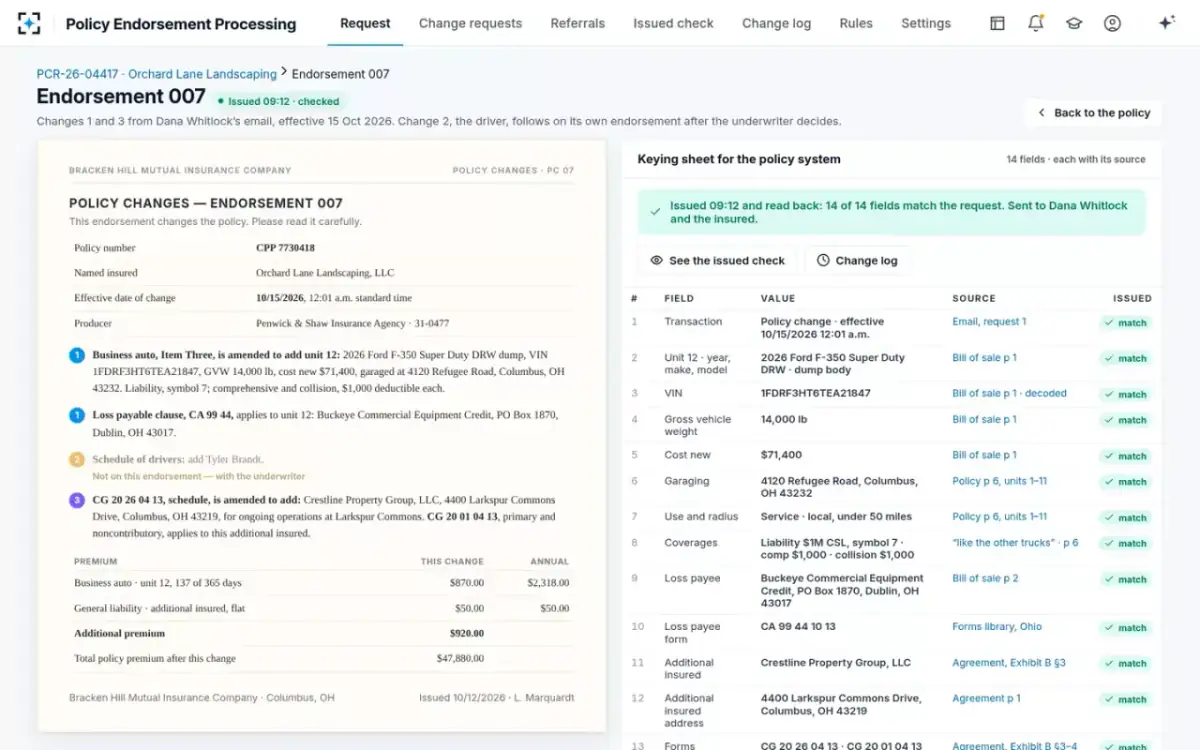Click See the issued check button
This screenshot has width=1200, height=750.
click(717, 260)
